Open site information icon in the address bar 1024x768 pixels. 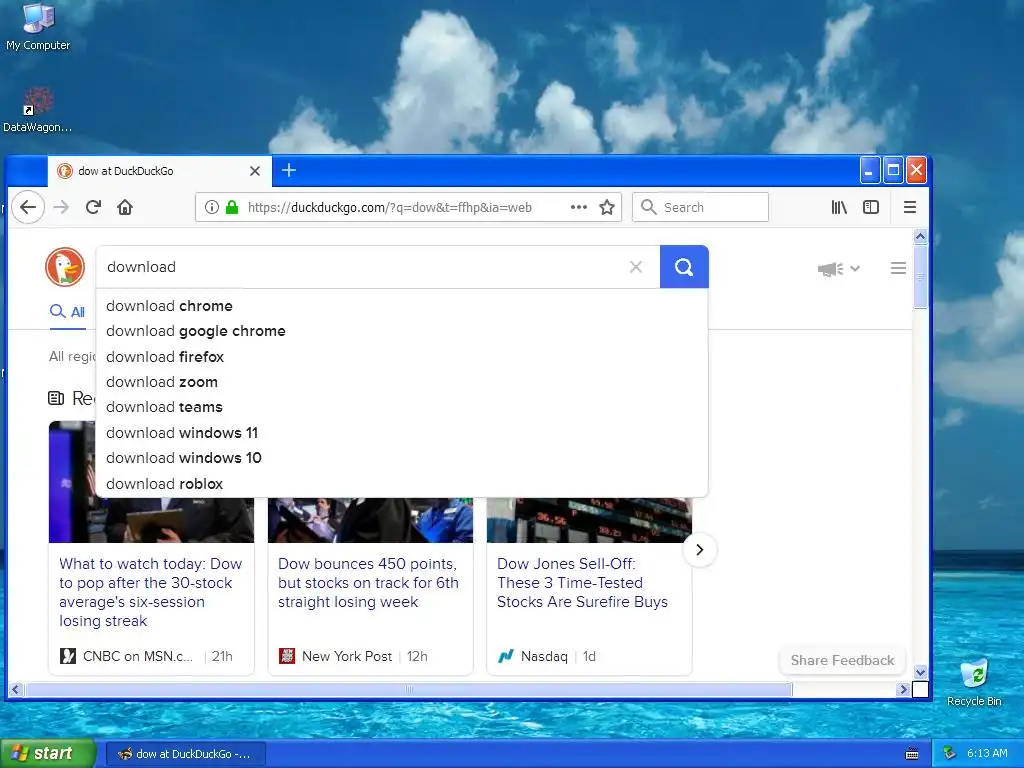coord(212,207)
